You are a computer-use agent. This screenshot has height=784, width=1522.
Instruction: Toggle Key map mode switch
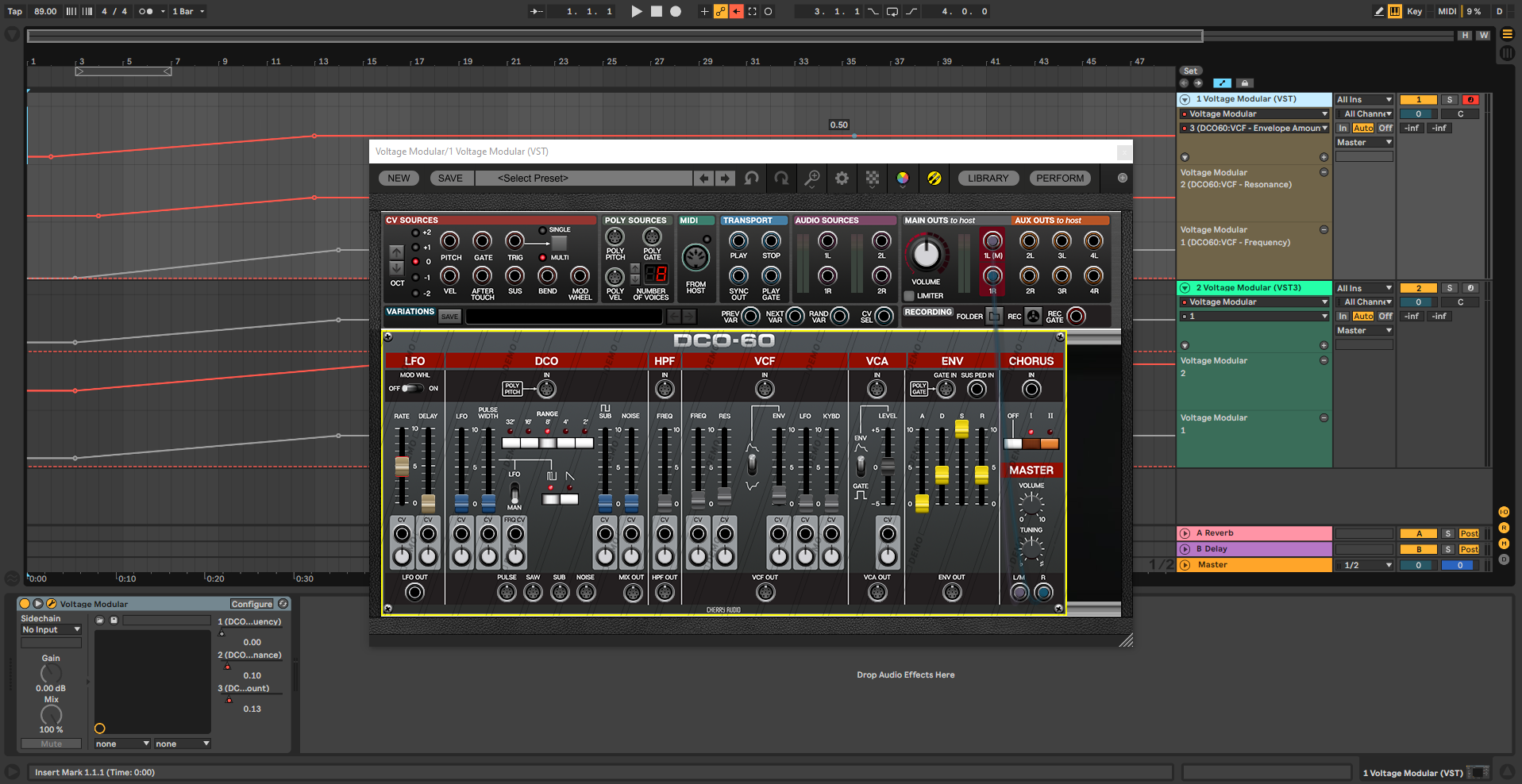tap(1415, 11)
